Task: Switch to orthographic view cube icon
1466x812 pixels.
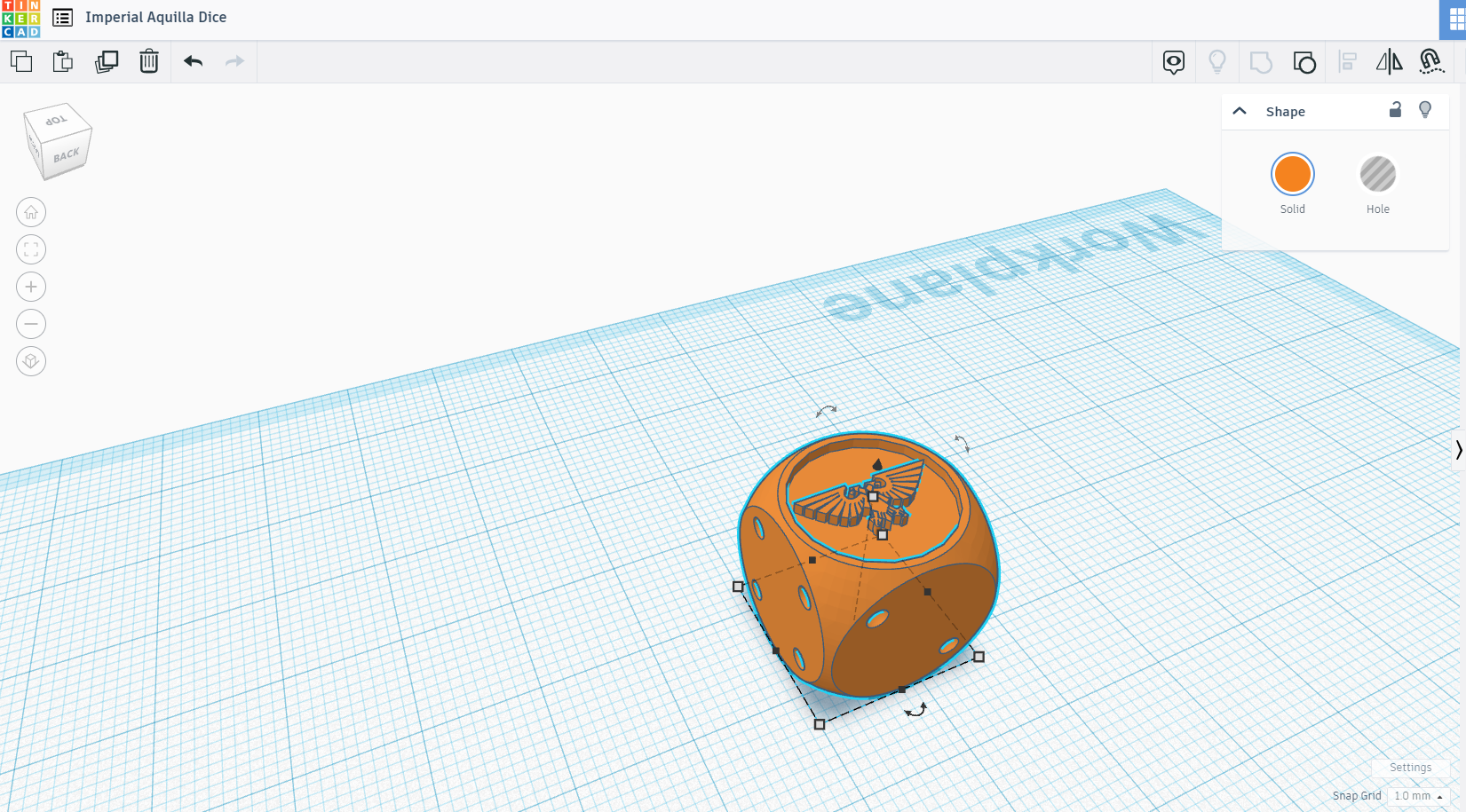Action: click(31, 361)
